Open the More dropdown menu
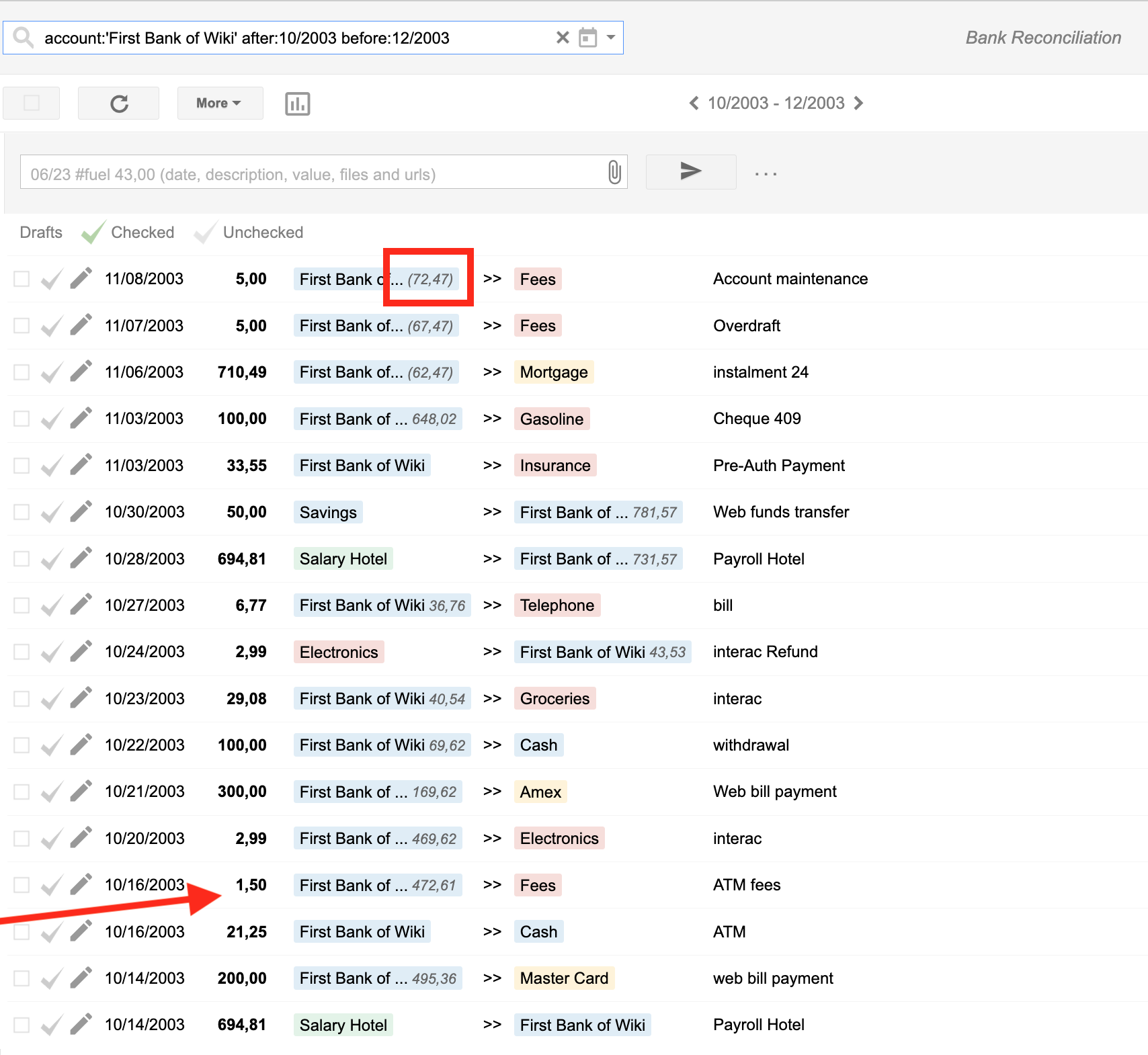Screen dimensions: 1148x1055 pos(220,103)
